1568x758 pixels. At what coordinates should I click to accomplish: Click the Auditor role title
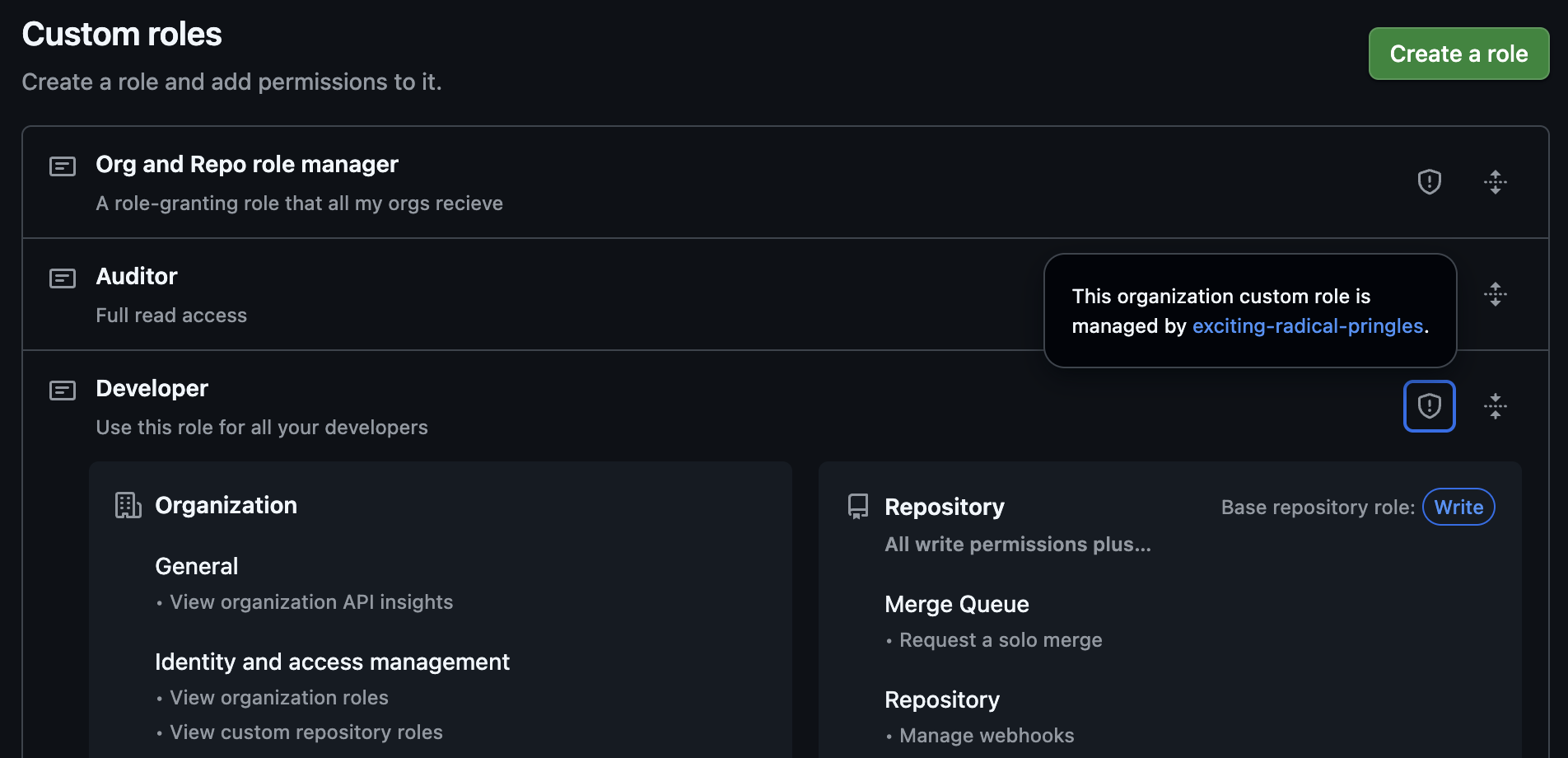click(x=137, y=277)
